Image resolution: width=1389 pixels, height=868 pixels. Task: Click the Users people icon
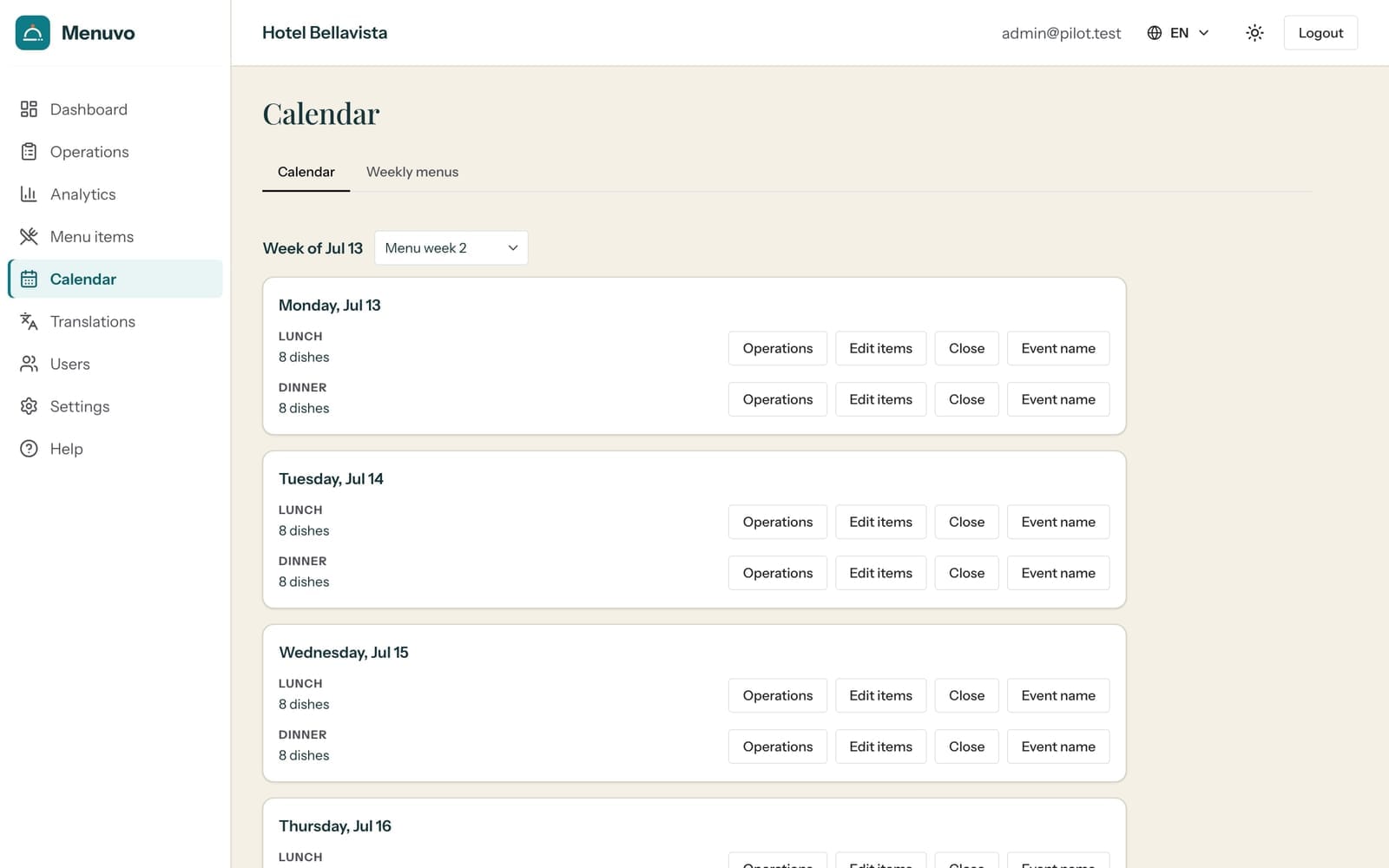coord(29,364)
